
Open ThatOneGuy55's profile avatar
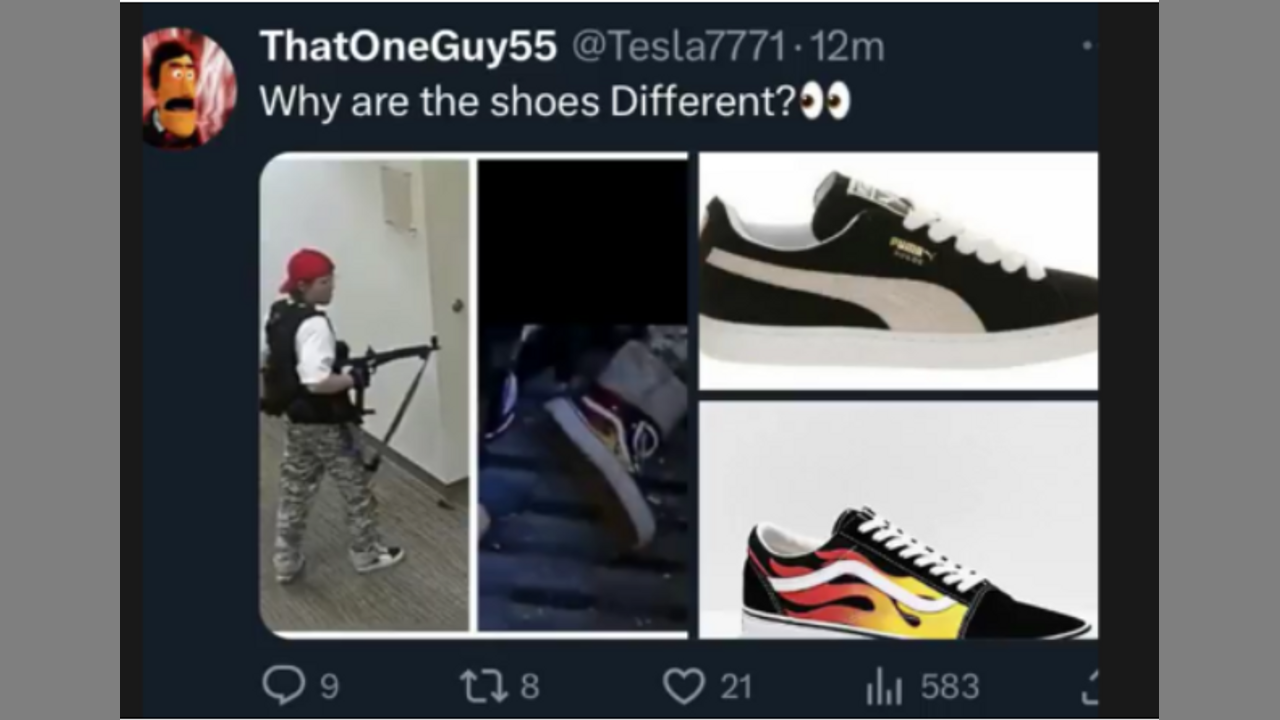(x=189, y=88)
